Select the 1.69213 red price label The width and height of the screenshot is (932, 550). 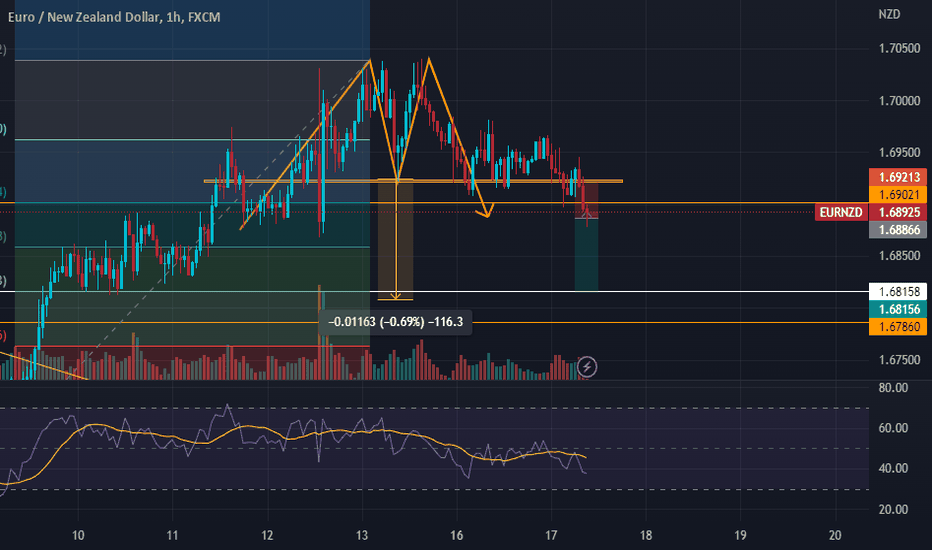(x=898, y=177)
